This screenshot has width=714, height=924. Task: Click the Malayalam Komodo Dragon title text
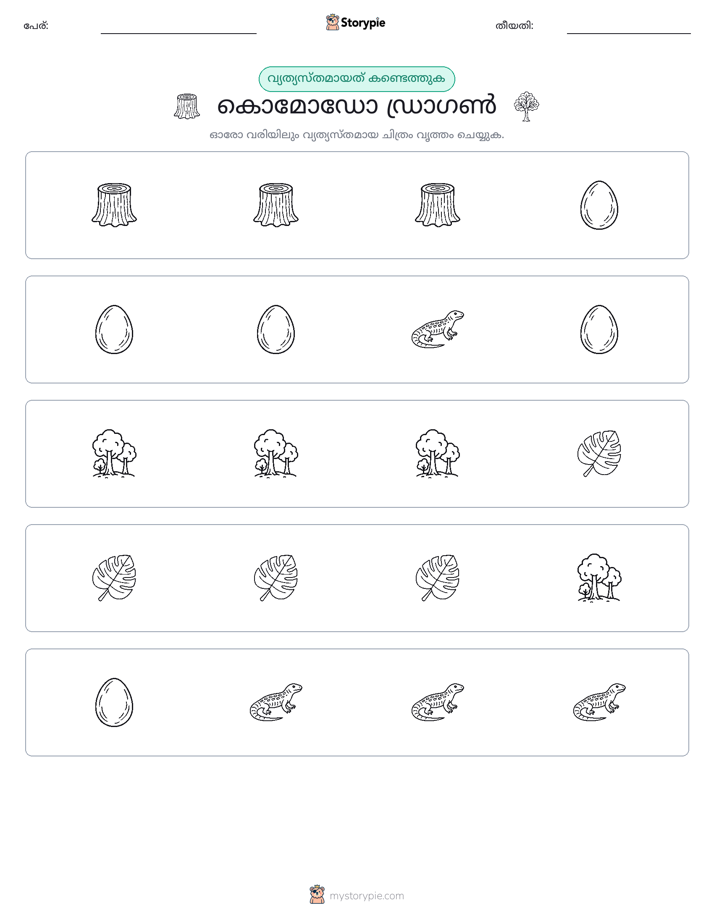[356, 107]
